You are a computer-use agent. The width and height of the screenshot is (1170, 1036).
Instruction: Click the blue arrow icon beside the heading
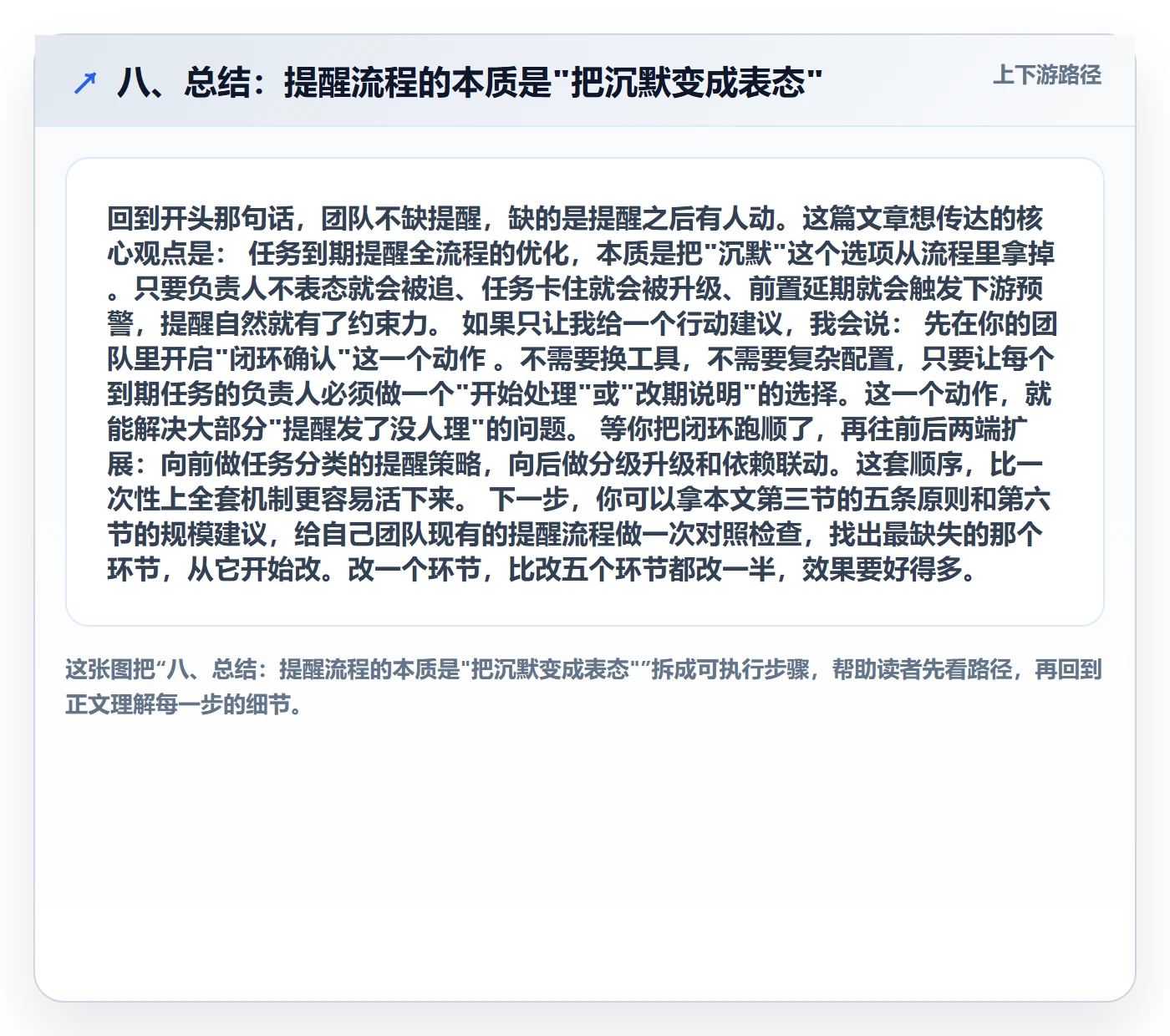point(85,83)
